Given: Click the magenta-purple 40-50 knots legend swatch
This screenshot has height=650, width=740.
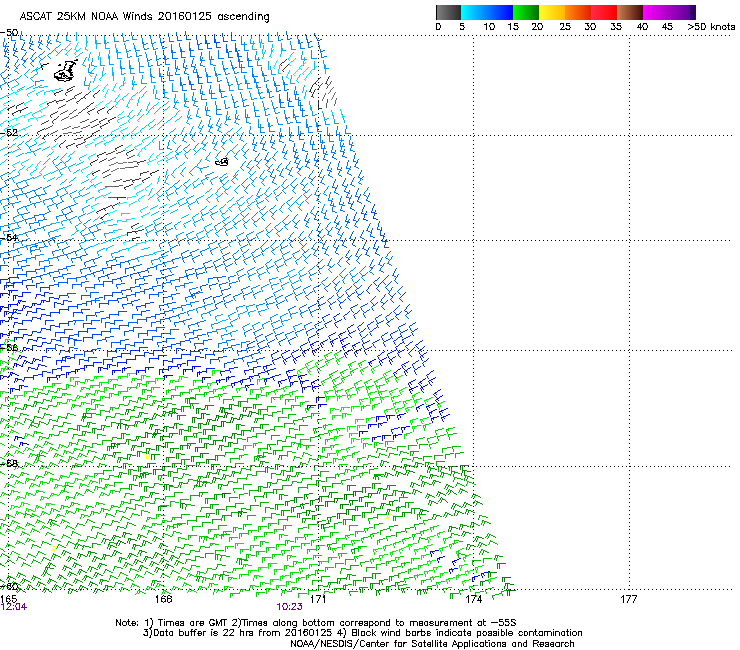Looking at the screenshot, I should pos(669,12).
